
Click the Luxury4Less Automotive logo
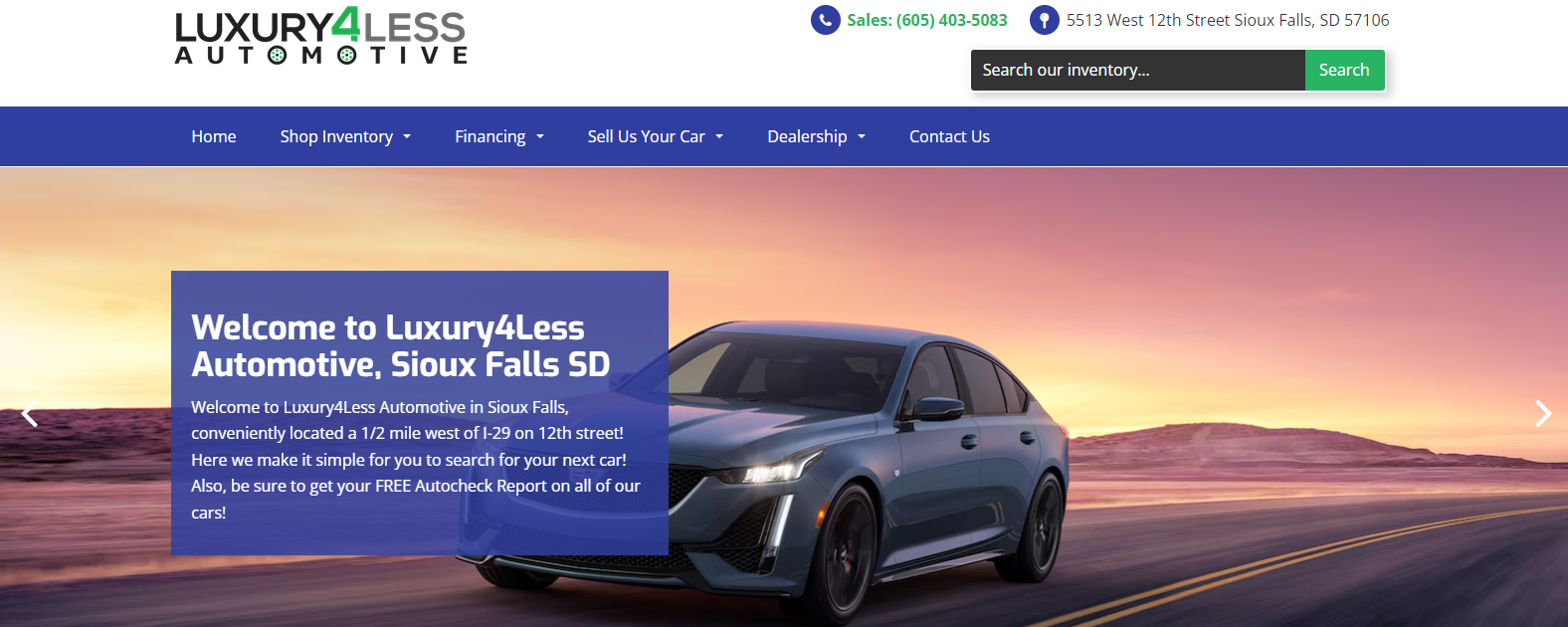[321, 37]
